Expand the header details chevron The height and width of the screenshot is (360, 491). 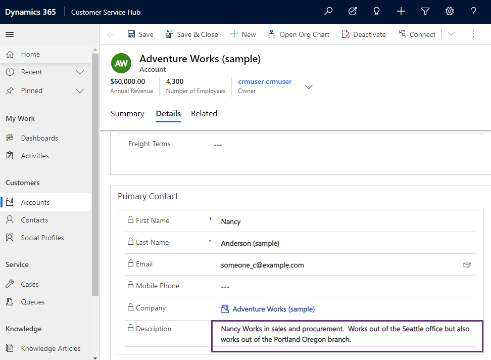pyautogui.click(x=309, y=87)
